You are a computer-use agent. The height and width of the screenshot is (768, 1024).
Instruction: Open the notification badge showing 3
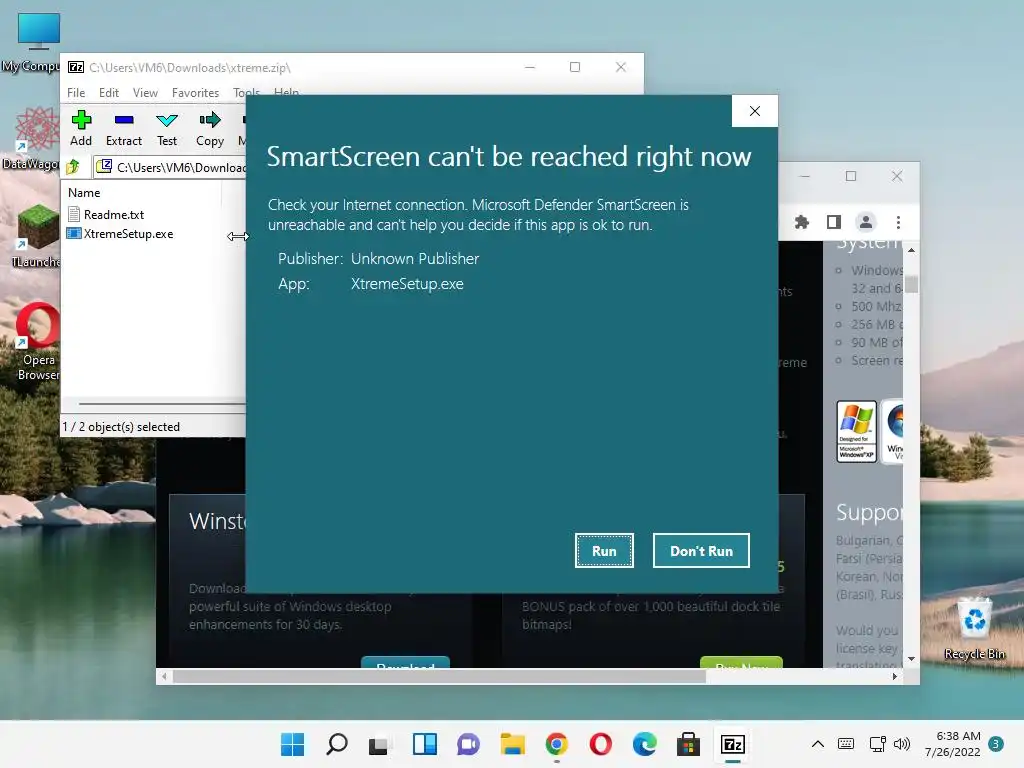(x=996, y=744)
